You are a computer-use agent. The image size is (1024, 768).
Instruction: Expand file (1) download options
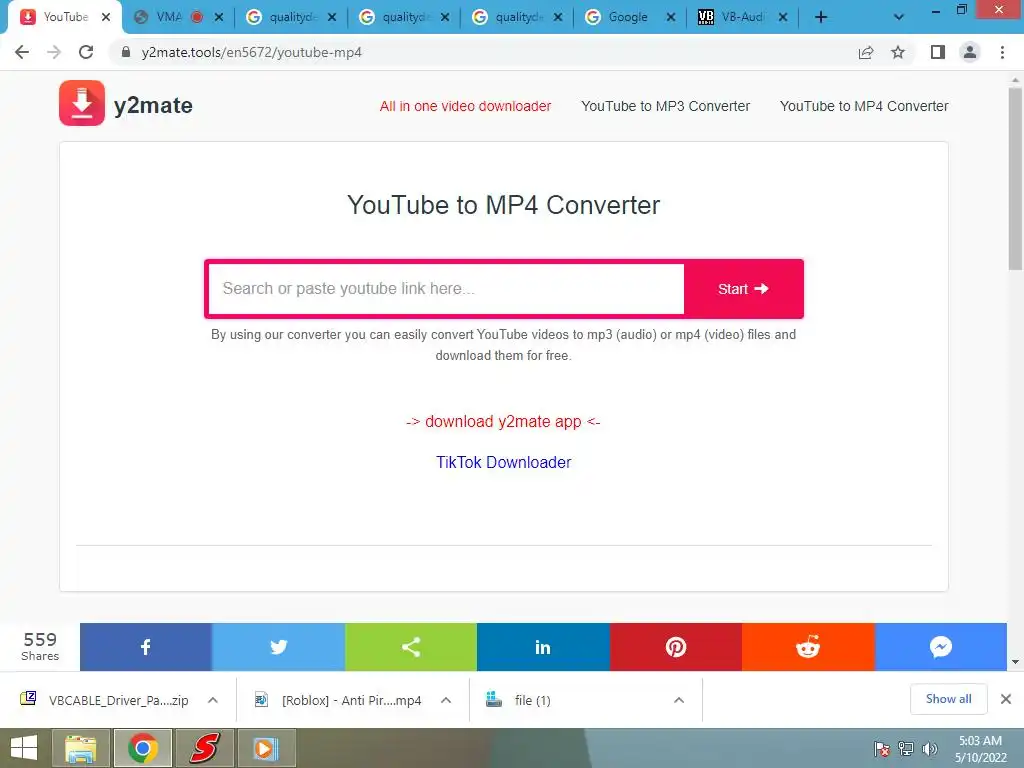pyautogui.click(x=679, y=700)
